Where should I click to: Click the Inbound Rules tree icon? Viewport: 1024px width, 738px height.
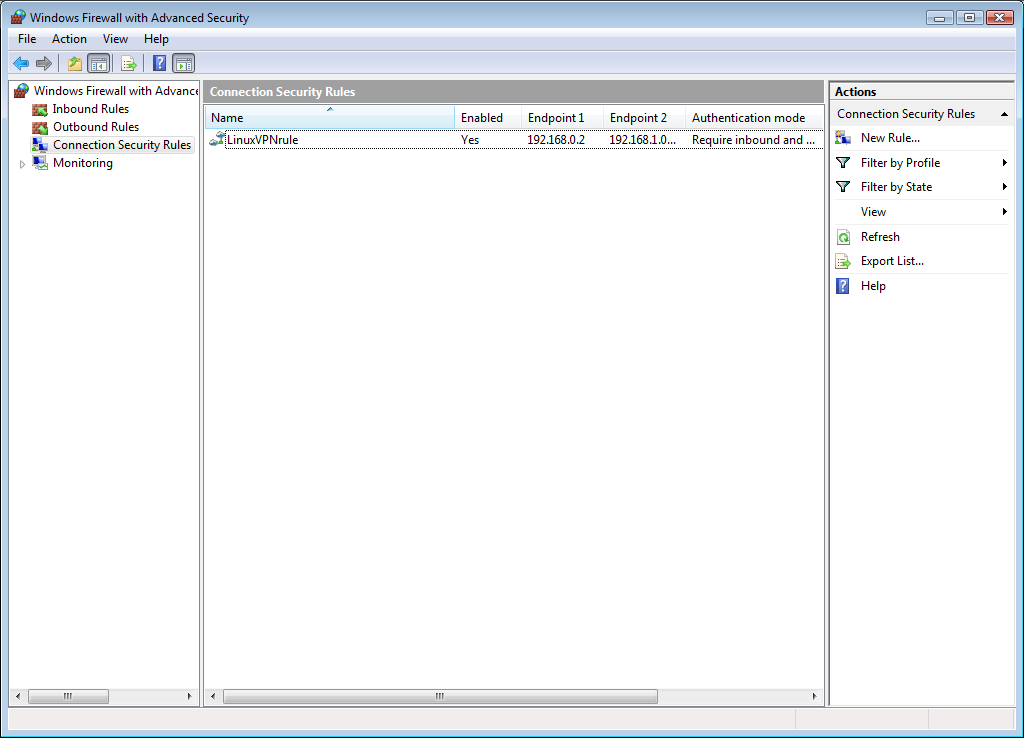click(40, 109)
